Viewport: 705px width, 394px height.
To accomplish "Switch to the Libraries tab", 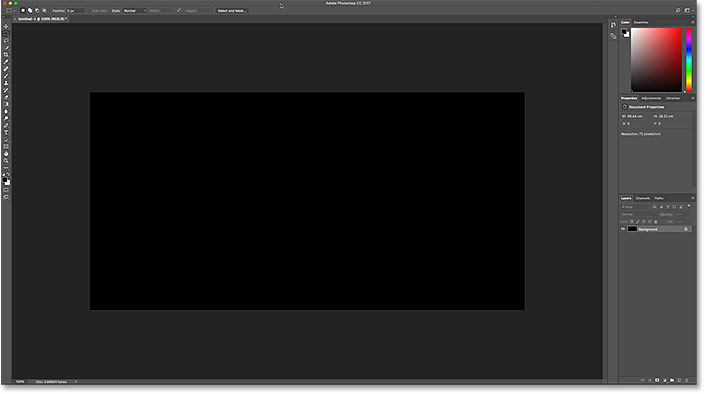I will (x=673, y=98).
